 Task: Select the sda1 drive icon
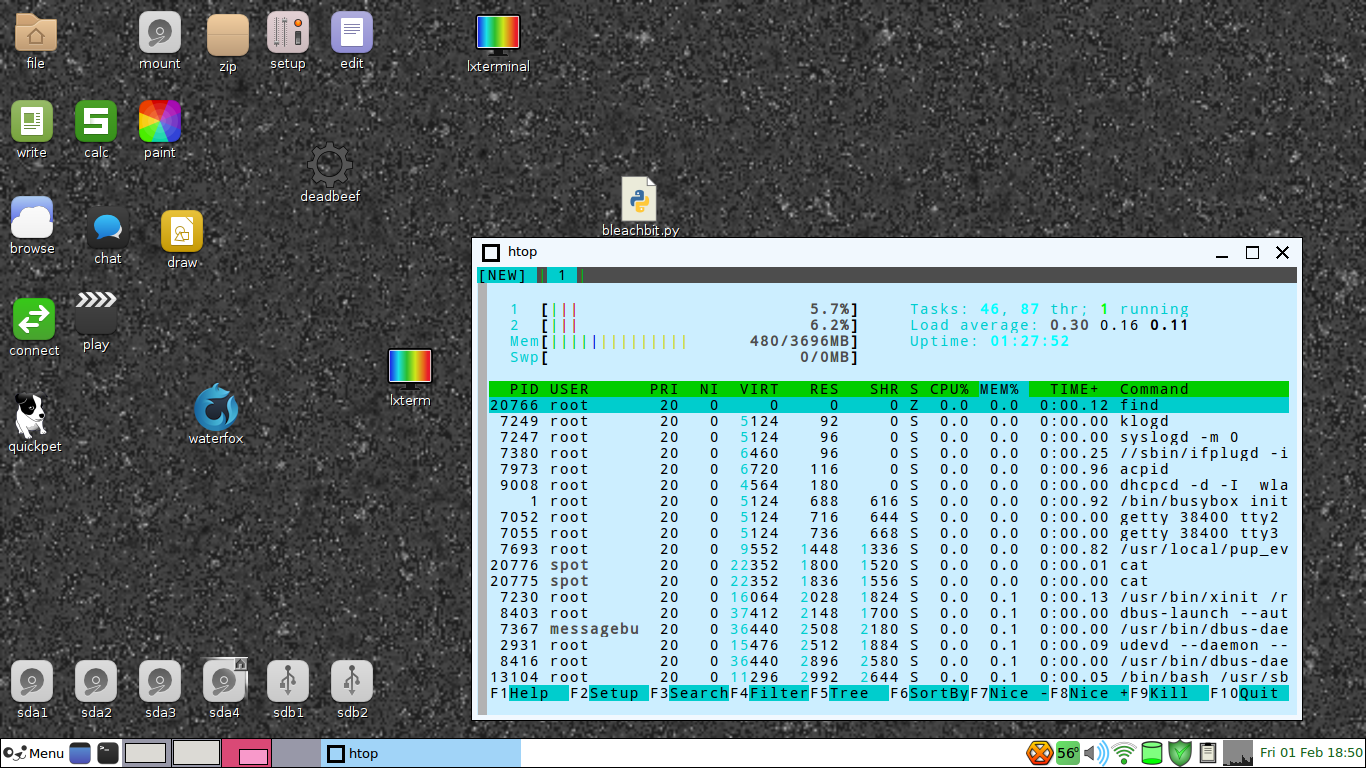(x=32, y=682)
